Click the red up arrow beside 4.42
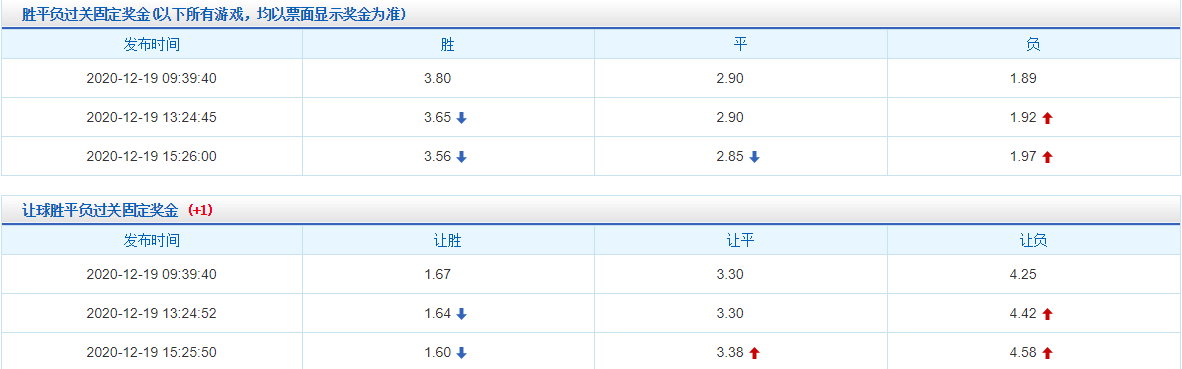 [1046, 314]
